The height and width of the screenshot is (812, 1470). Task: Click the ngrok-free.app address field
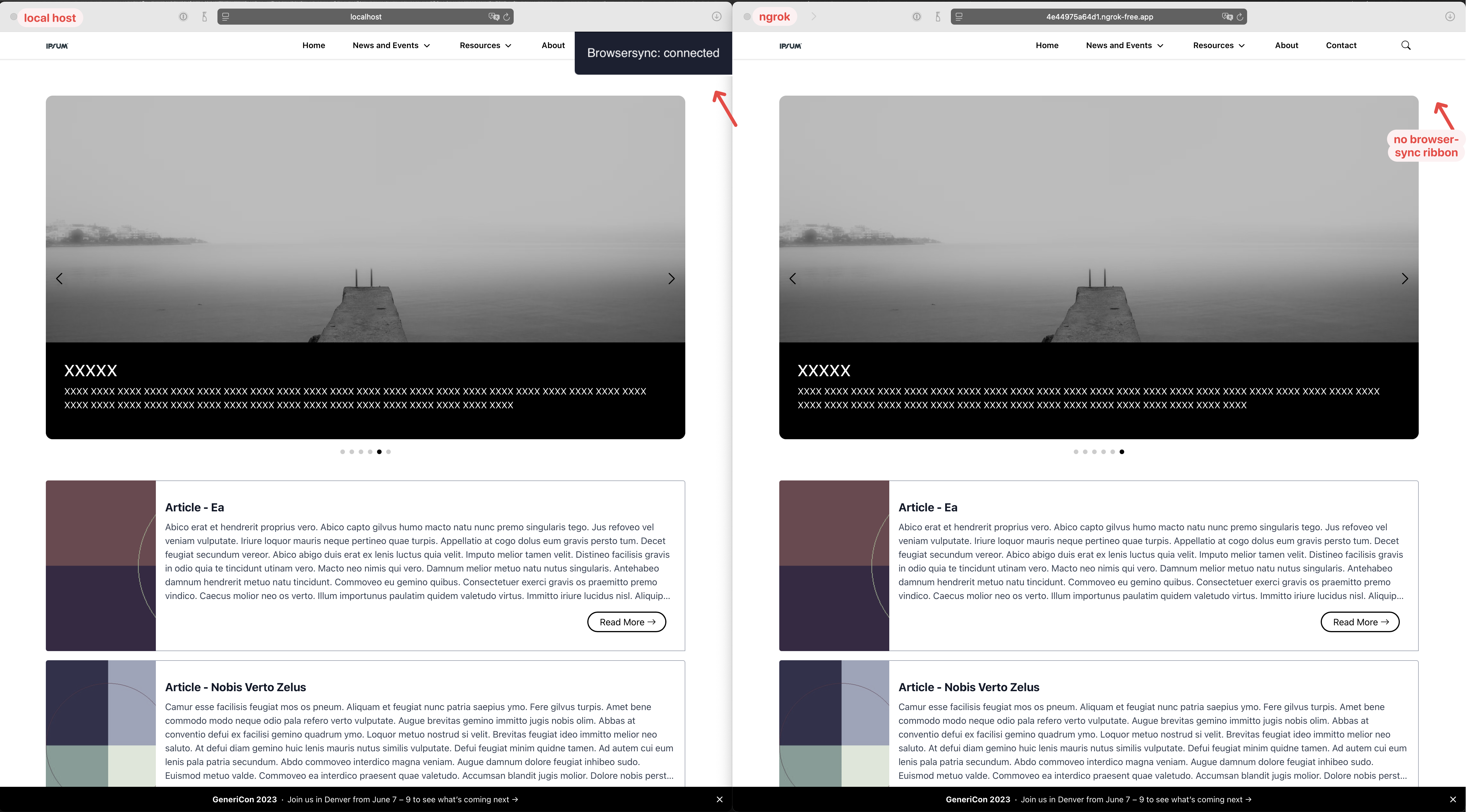[x=1099, y=17]
